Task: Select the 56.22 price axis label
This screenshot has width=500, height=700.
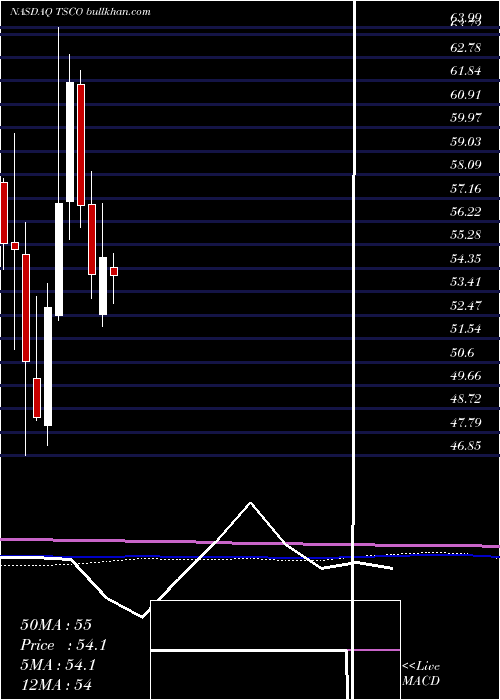Action: coord(466,211)
